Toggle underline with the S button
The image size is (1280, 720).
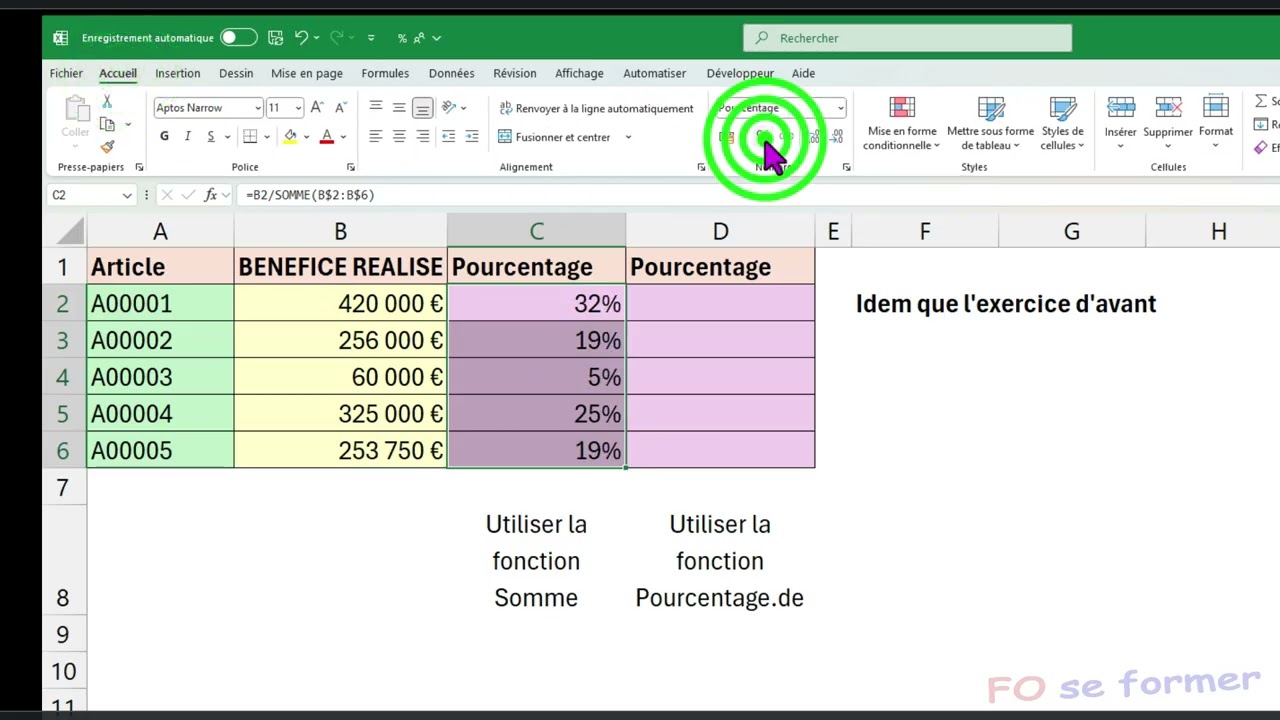(210, 137)
